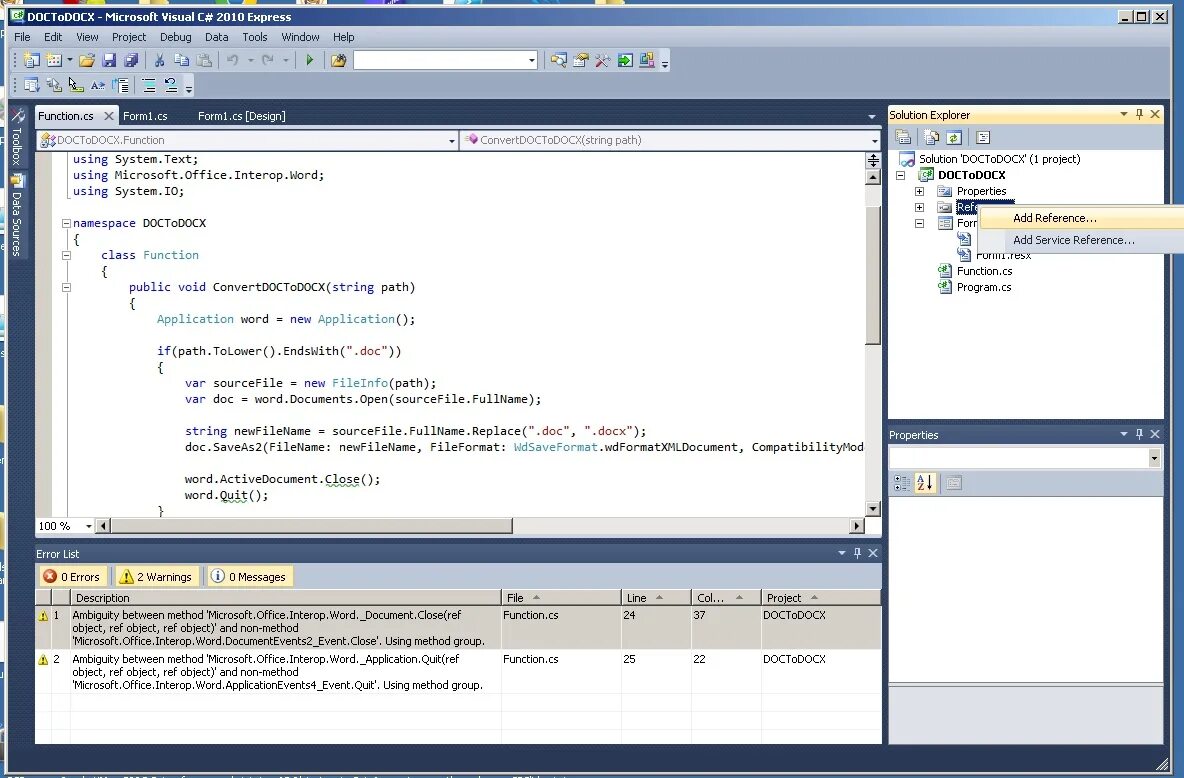Collapse the ConvertDOCToDOCX method block
This screenshot has width=1184, height=778.
(x=66, y=287)
